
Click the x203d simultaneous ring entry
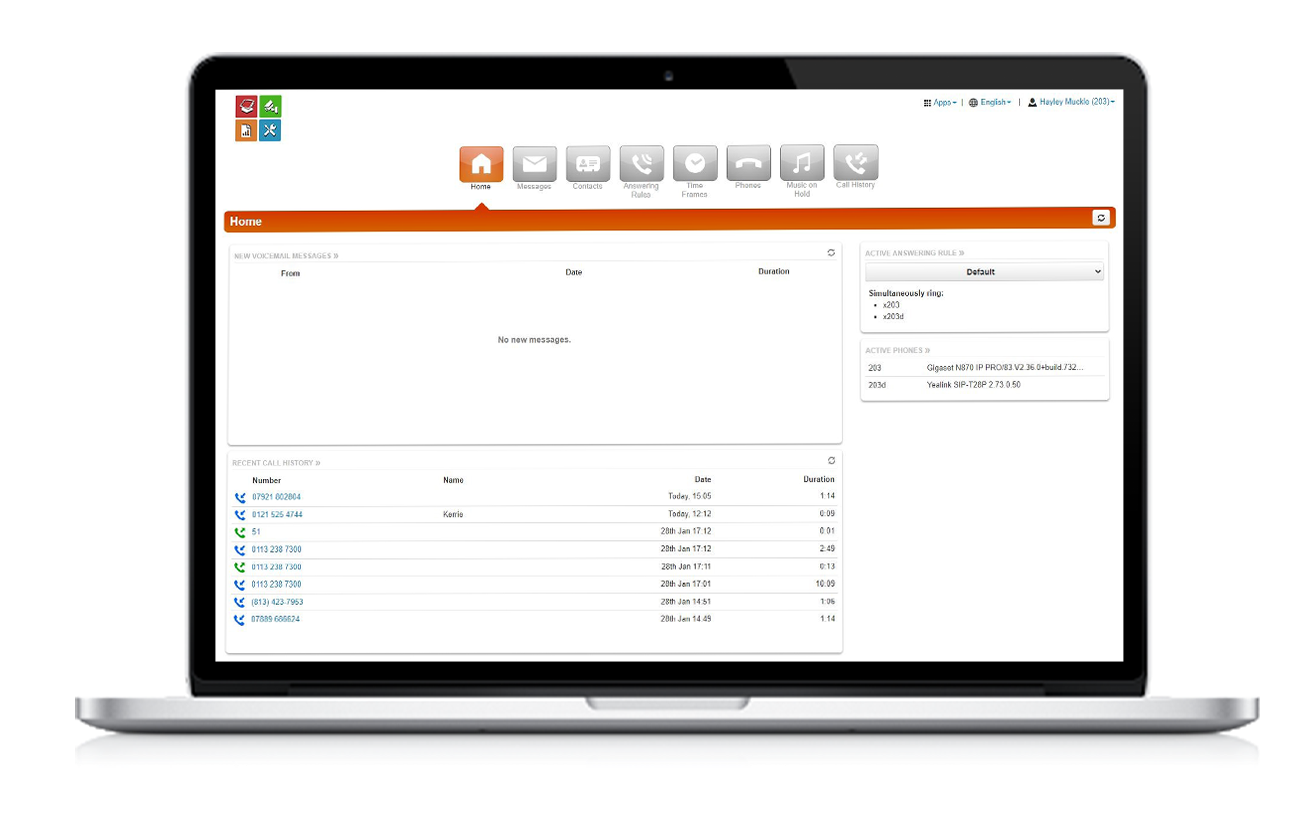[x=893, y=317]
